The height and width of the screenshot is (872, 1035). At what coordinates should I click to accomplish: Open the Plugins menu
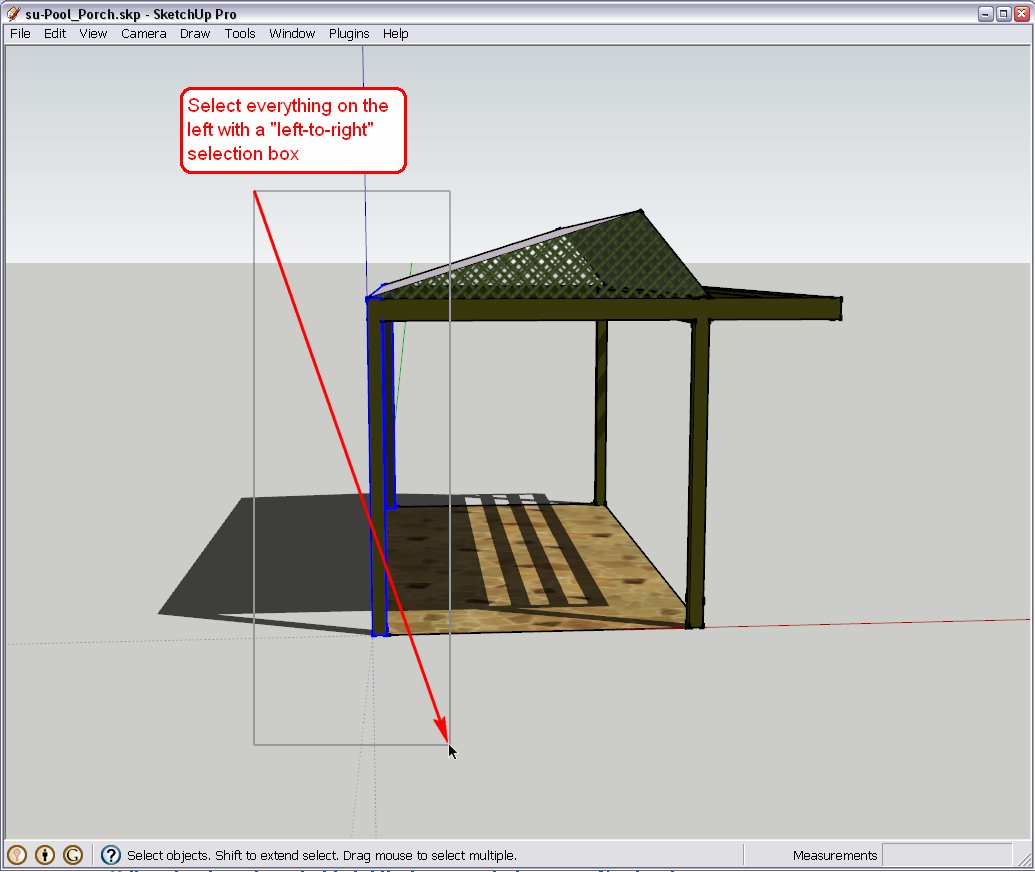349,33
